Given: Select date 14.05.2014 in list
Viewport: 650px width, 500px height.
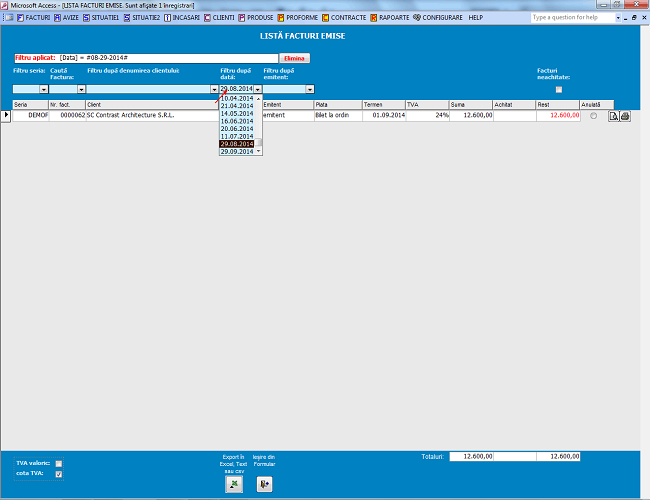Looking at the screenshot, I should 237,114.
